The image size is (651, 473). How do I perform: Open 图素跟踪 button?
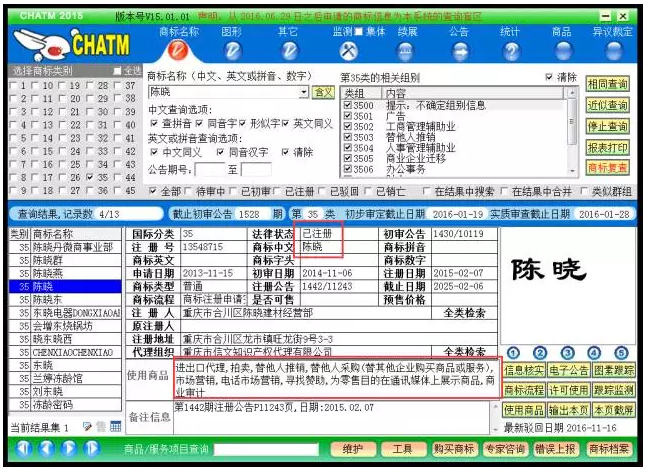point(614,370)
